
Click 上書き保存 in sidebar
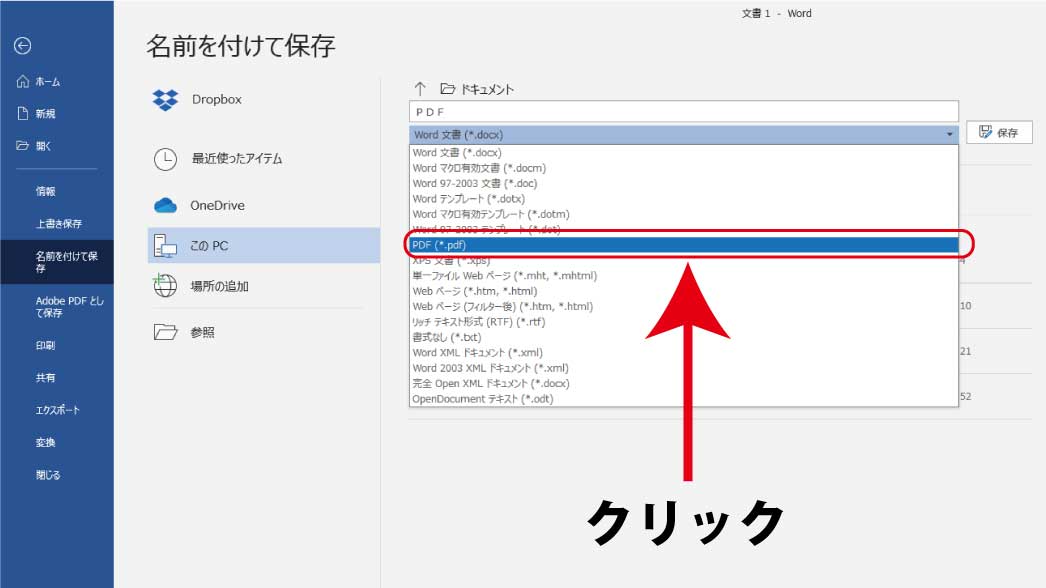[x=59, y=224]
